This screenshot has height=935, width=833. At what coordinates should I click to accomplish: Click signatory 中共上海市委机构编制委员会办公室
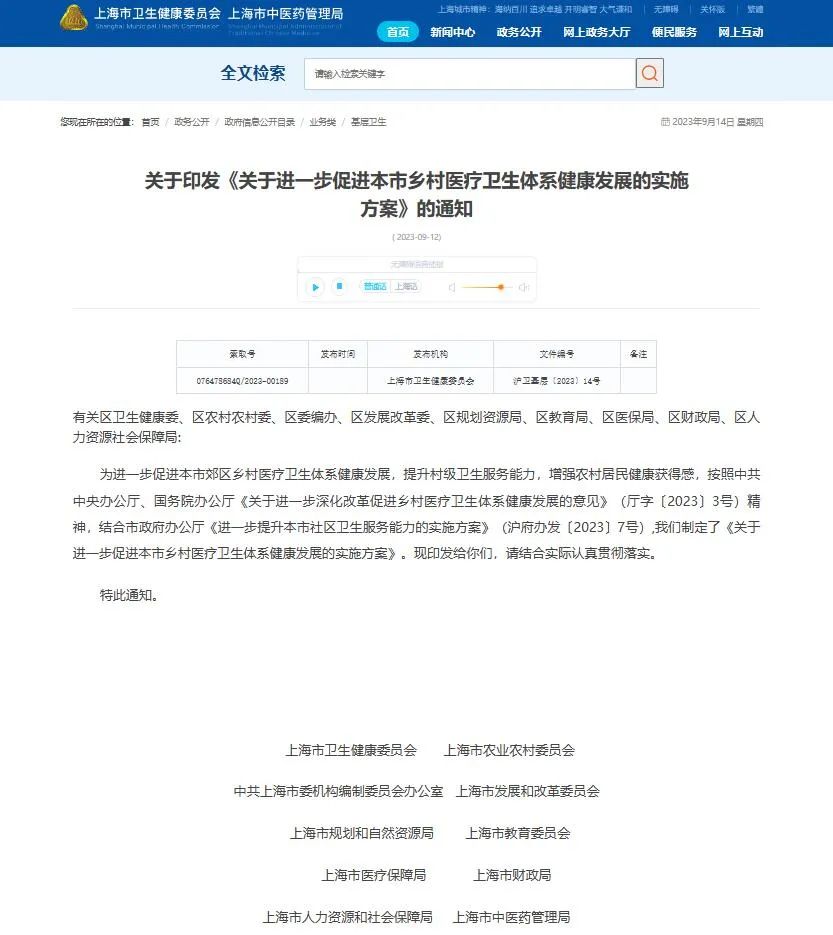(x=338, y=791)
